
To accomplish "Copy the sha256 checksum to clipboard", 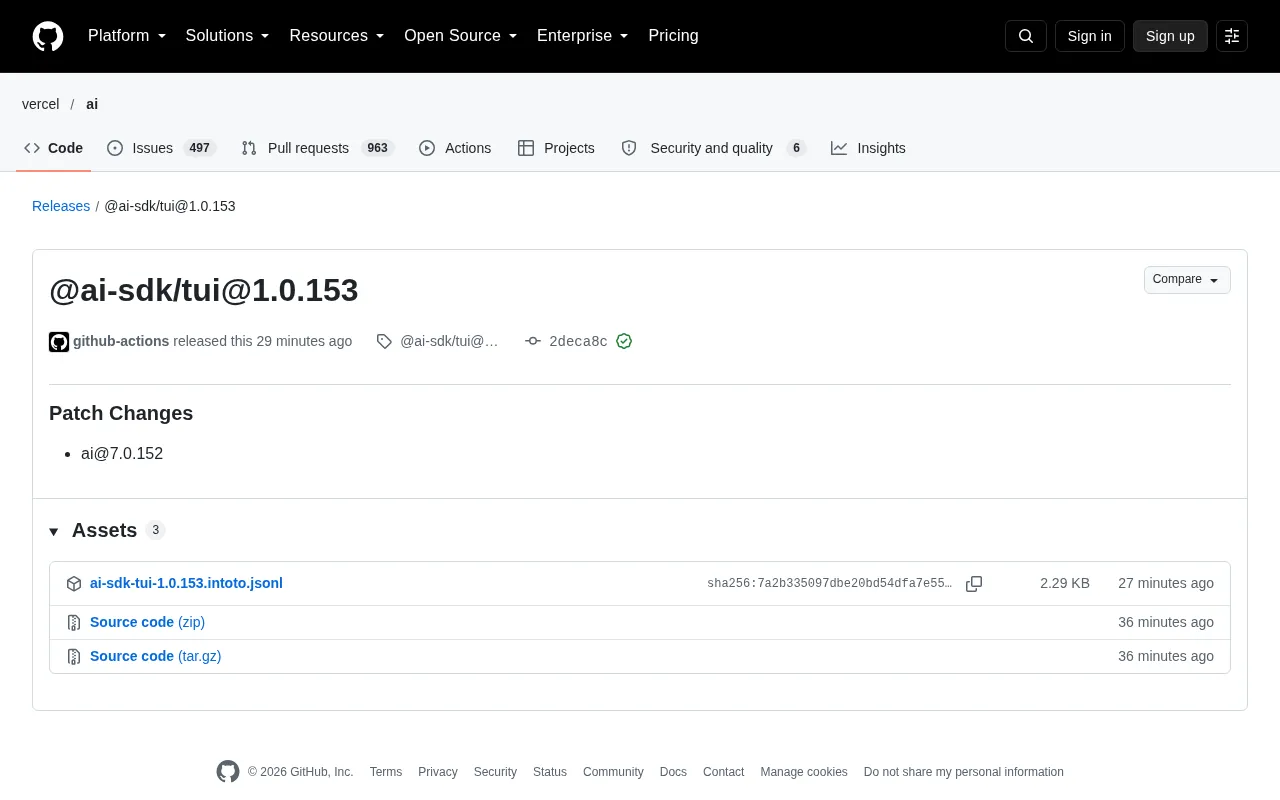I will tap(974, 584).
